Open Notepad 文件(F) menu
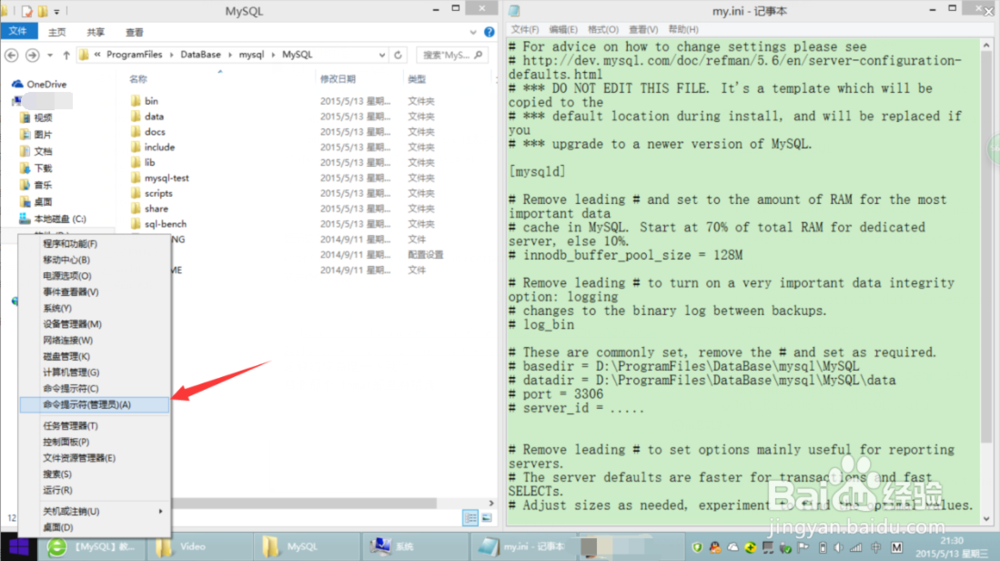This screenshot has height=561, width=1000. 525,29
